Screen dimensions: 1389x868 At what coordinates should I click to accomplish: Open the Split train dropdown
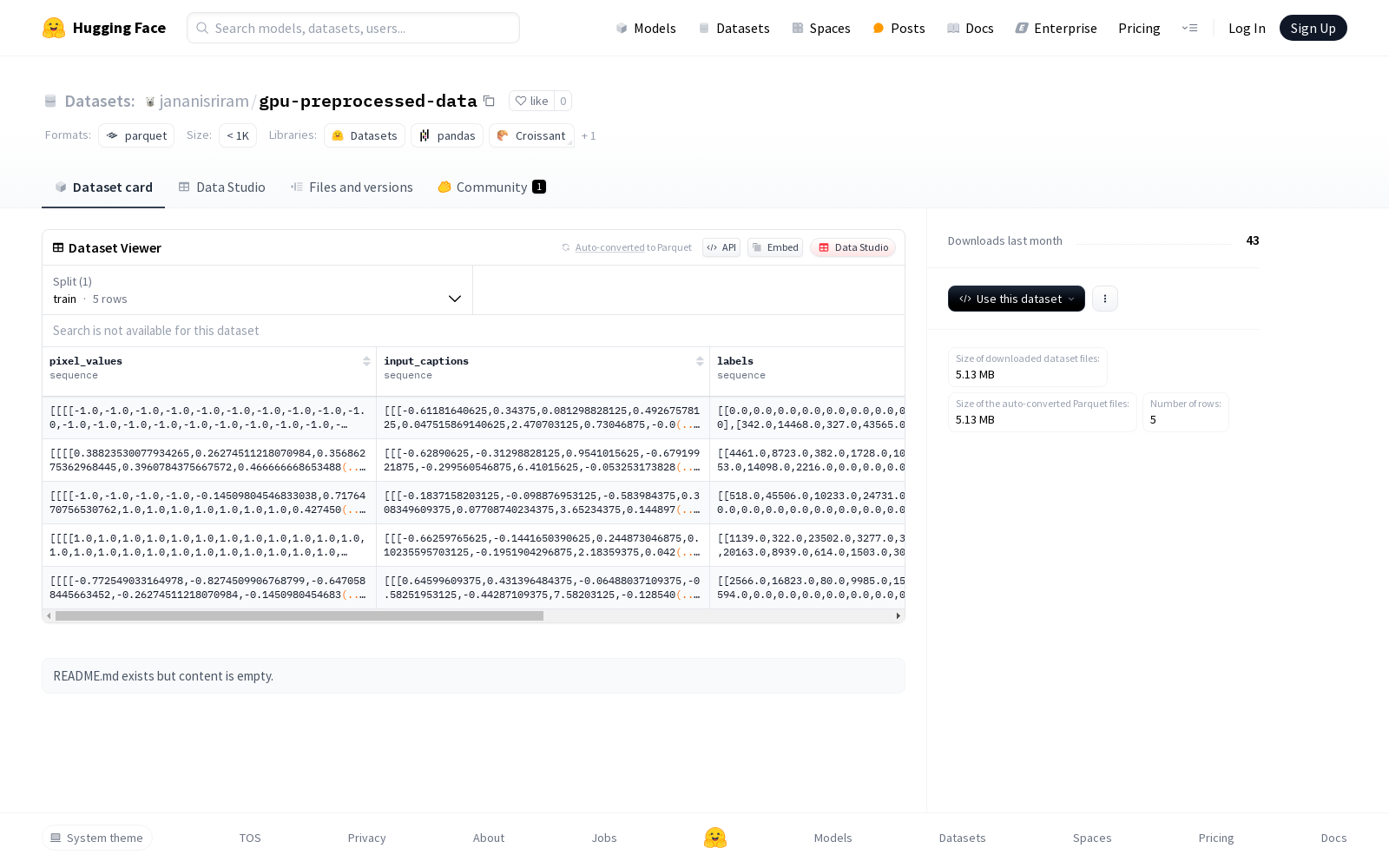click(258, 290)
